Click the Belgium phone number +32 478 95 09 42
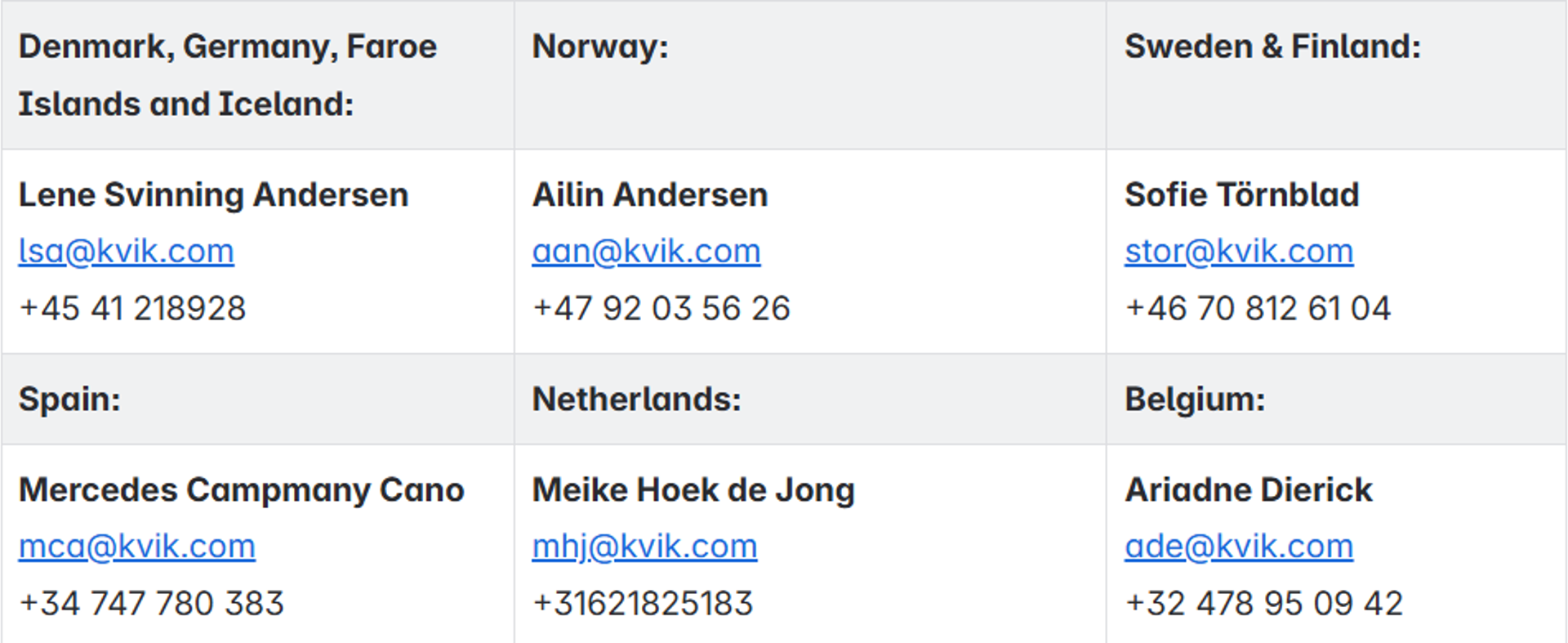The width and height of the screenshot is (1568, 643). tap(1264, 604)
